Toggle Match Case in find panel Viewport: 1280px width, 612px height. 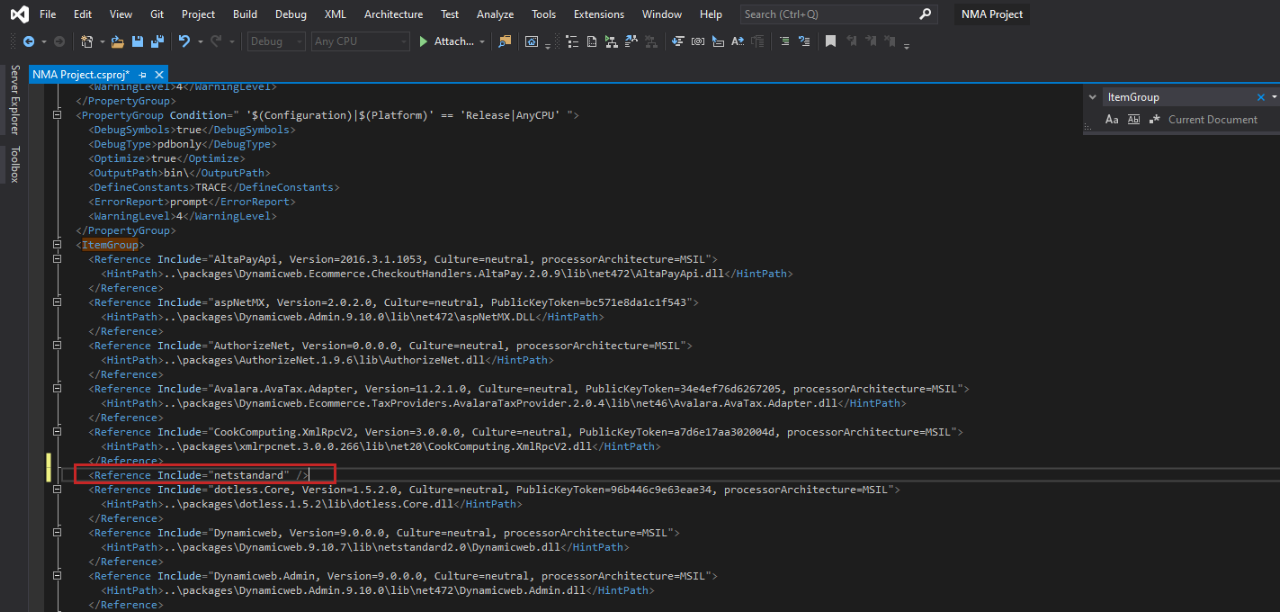click(1112, 120)
